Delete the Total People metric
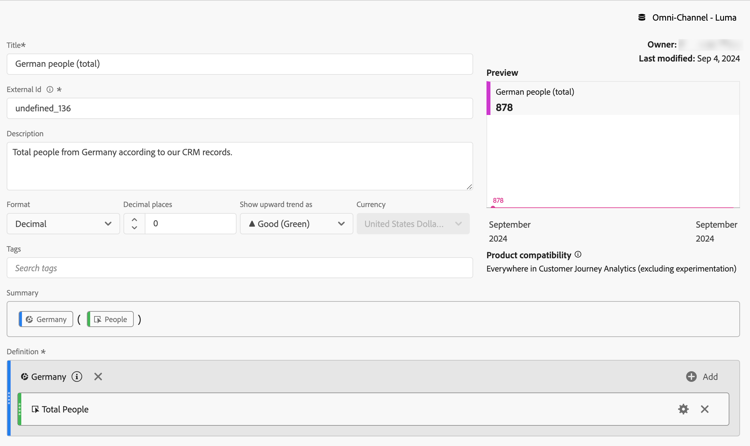 705,409
